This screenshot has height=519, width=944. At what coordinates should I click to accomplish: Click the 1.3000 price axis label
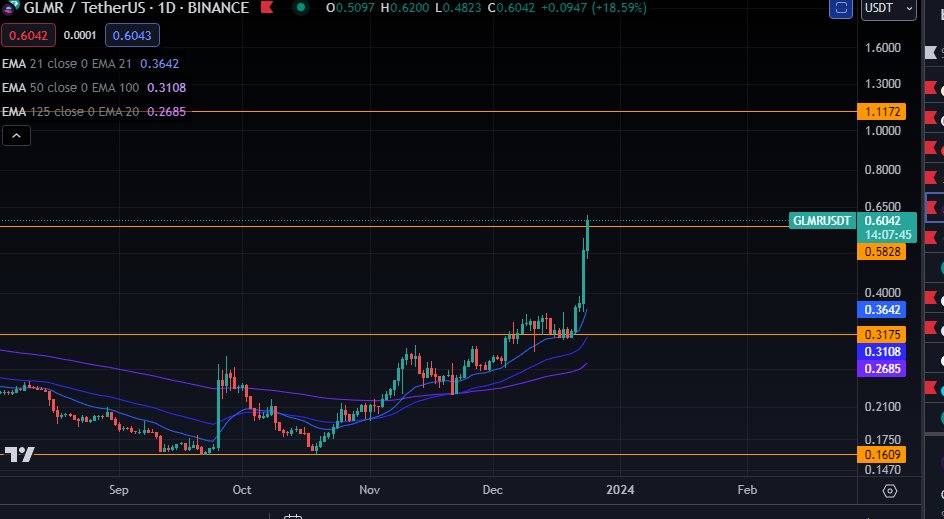tap(883, 84)
